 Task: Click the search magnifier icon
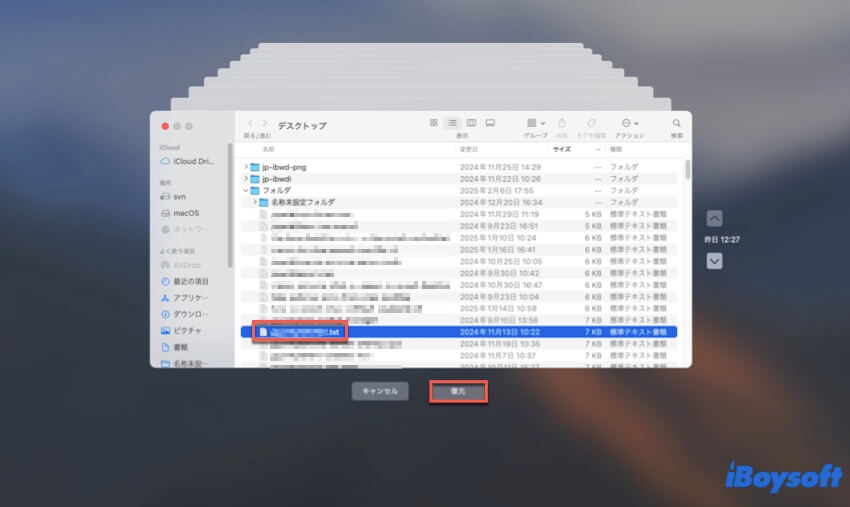point(677,122)
